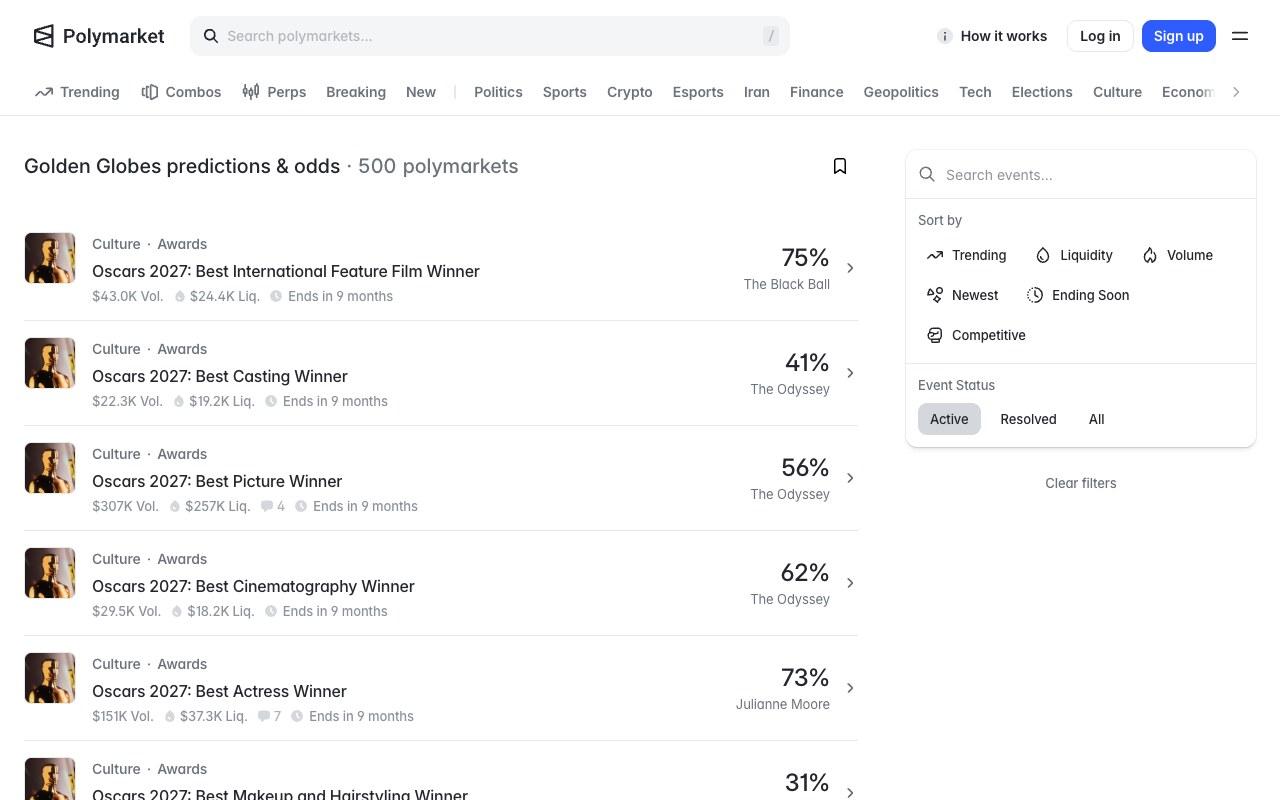Click the Perps candlestick icon

(x=251, y=92)
